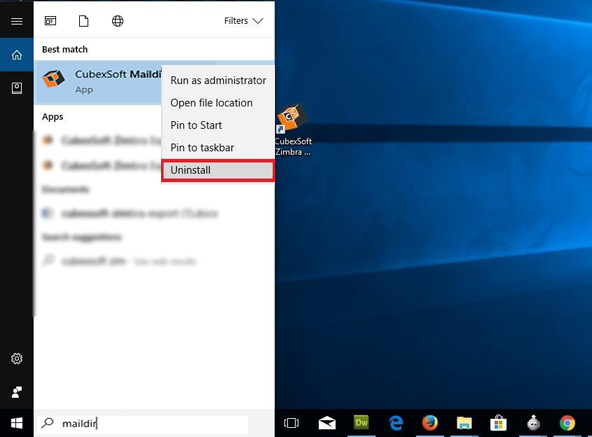The height and width of the screenshot is (437, 592).
Task: Open File Explorer from the taskbar
Action: coord(464,423)
